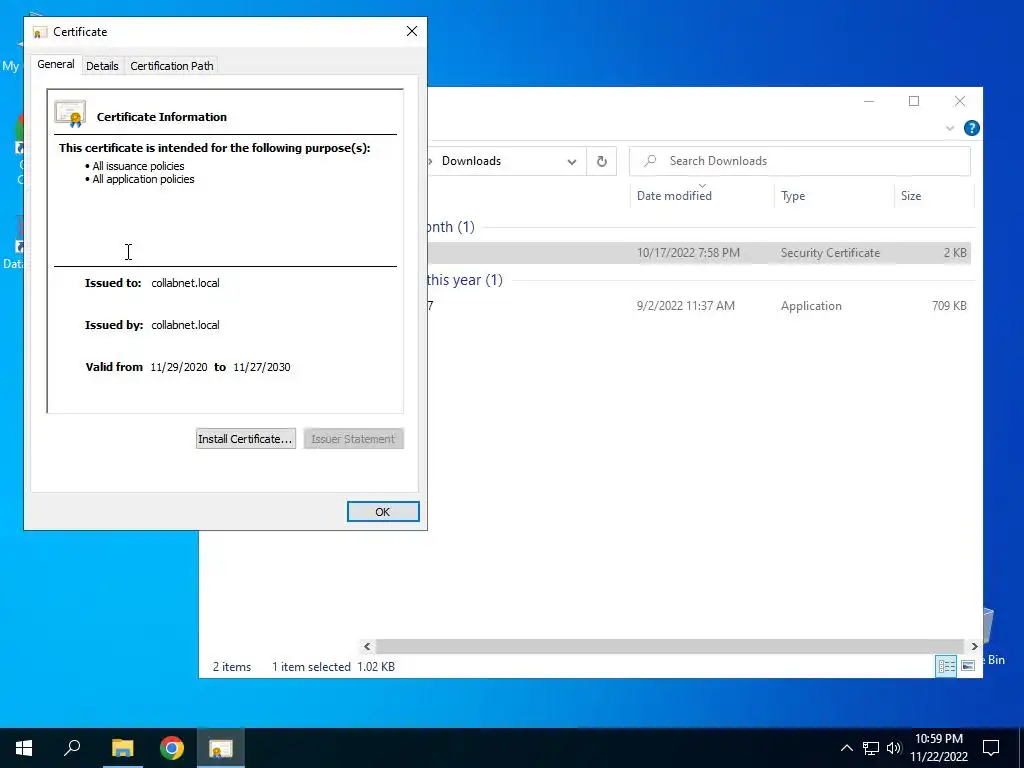This screenshot has height=768, width=1024.
Task: Click OK in the Certificate dialog
Action: pos(383,512)
